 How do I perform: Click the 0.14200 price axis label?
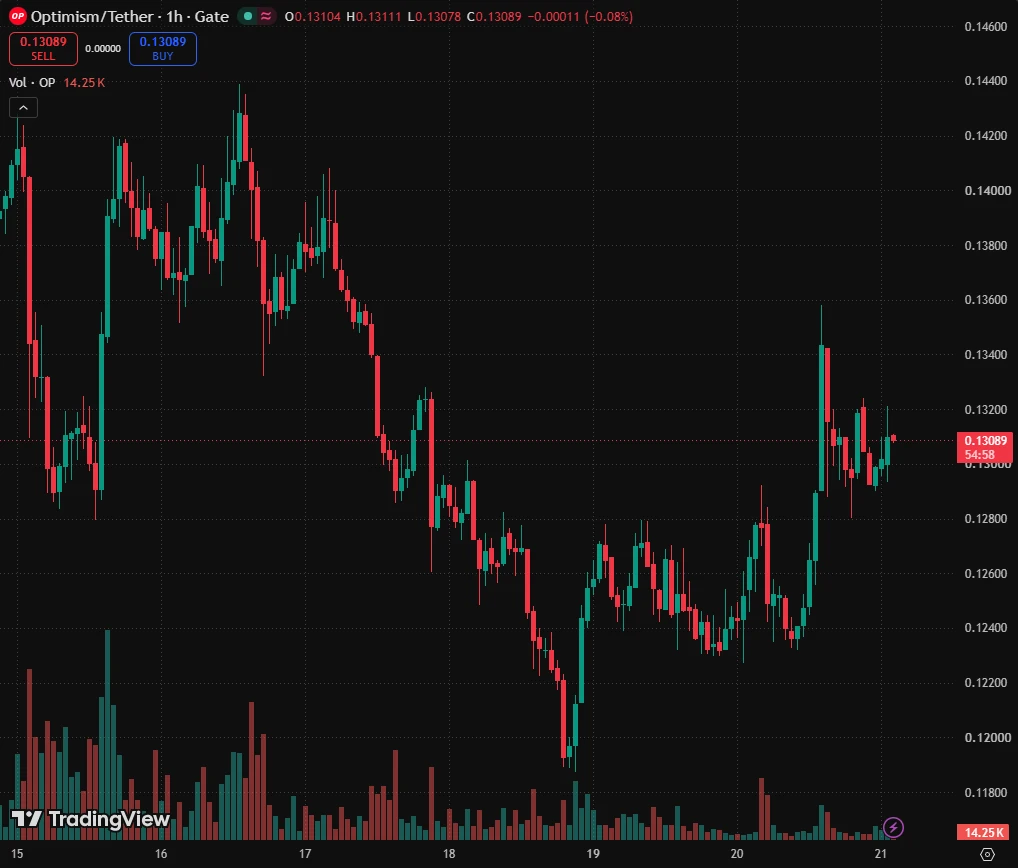pos(986,136)
